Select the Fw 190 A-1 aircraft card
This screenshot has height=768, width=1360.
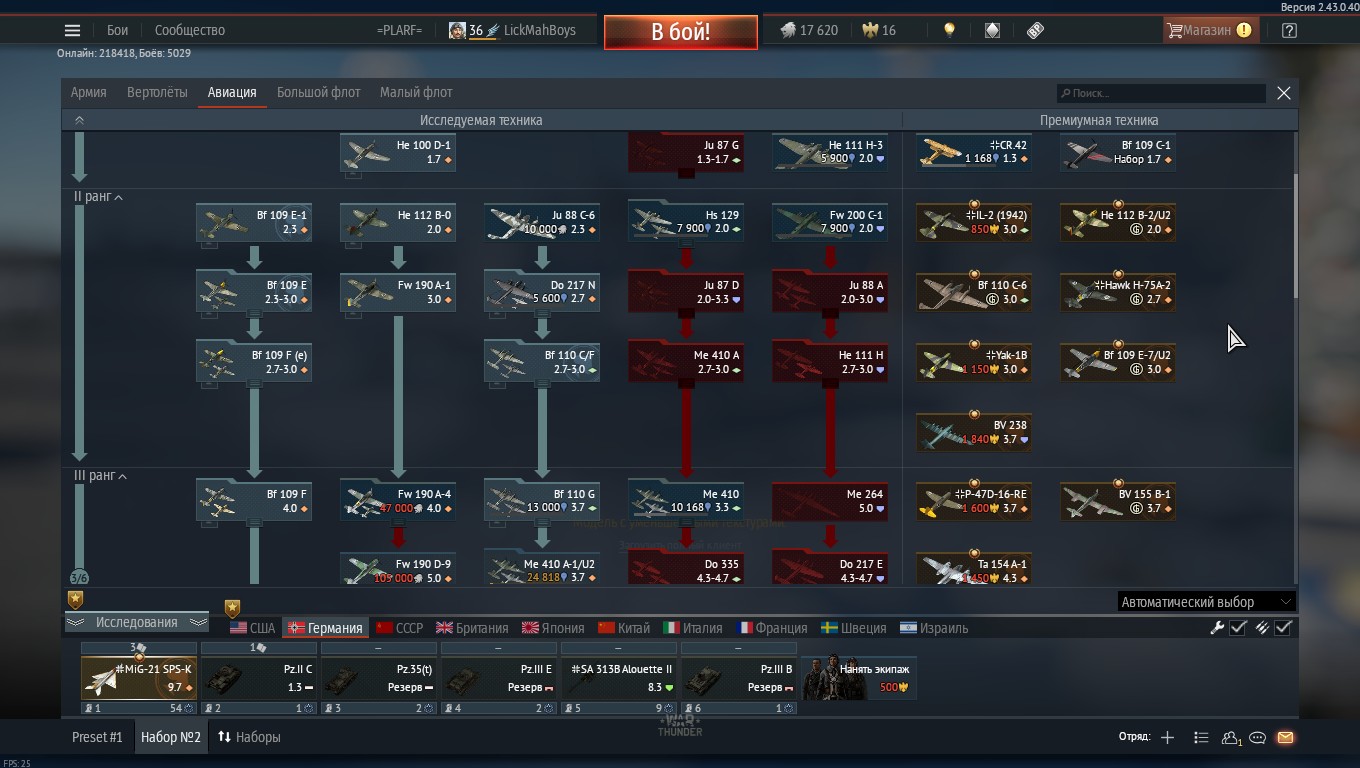(x=398, y=292)
